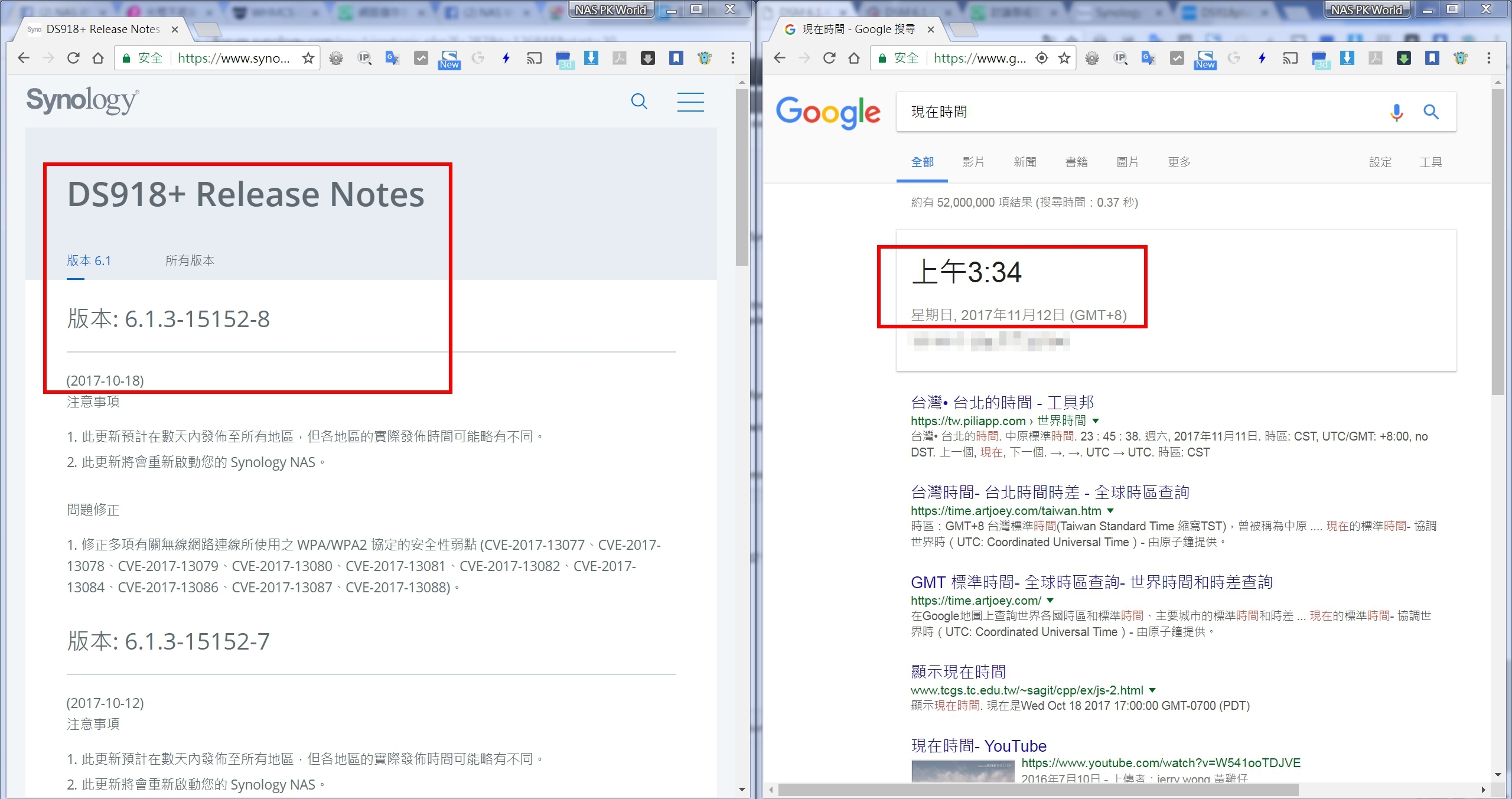Switch to Google 全部 results tab

[923, 162]
